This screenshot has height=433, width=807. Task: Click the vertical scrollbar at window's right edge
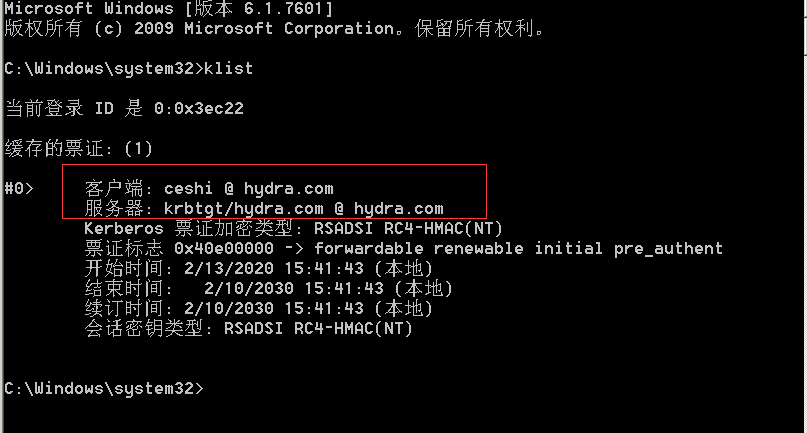[805, 216]
